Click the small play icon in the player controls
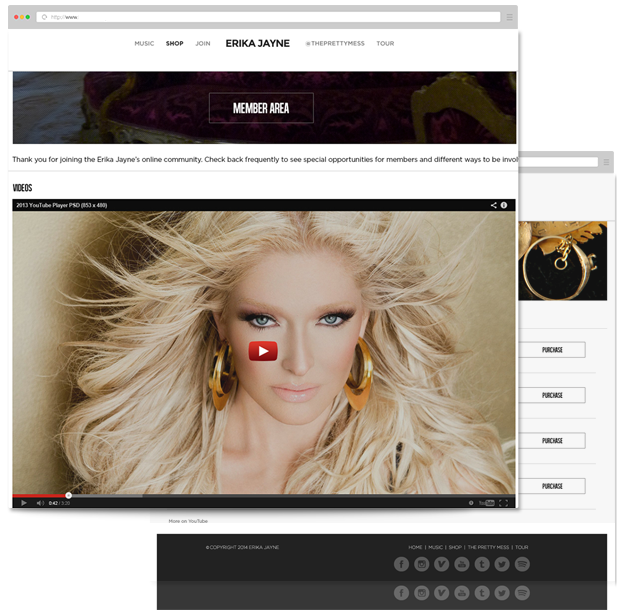617x615 pixels. tap(24, 503)
